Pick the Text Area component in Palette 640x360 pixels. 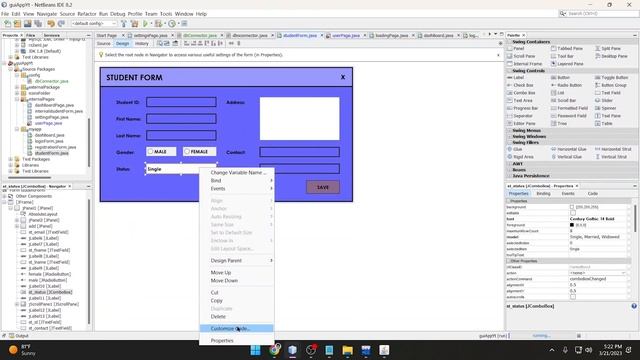click(520, 100)
